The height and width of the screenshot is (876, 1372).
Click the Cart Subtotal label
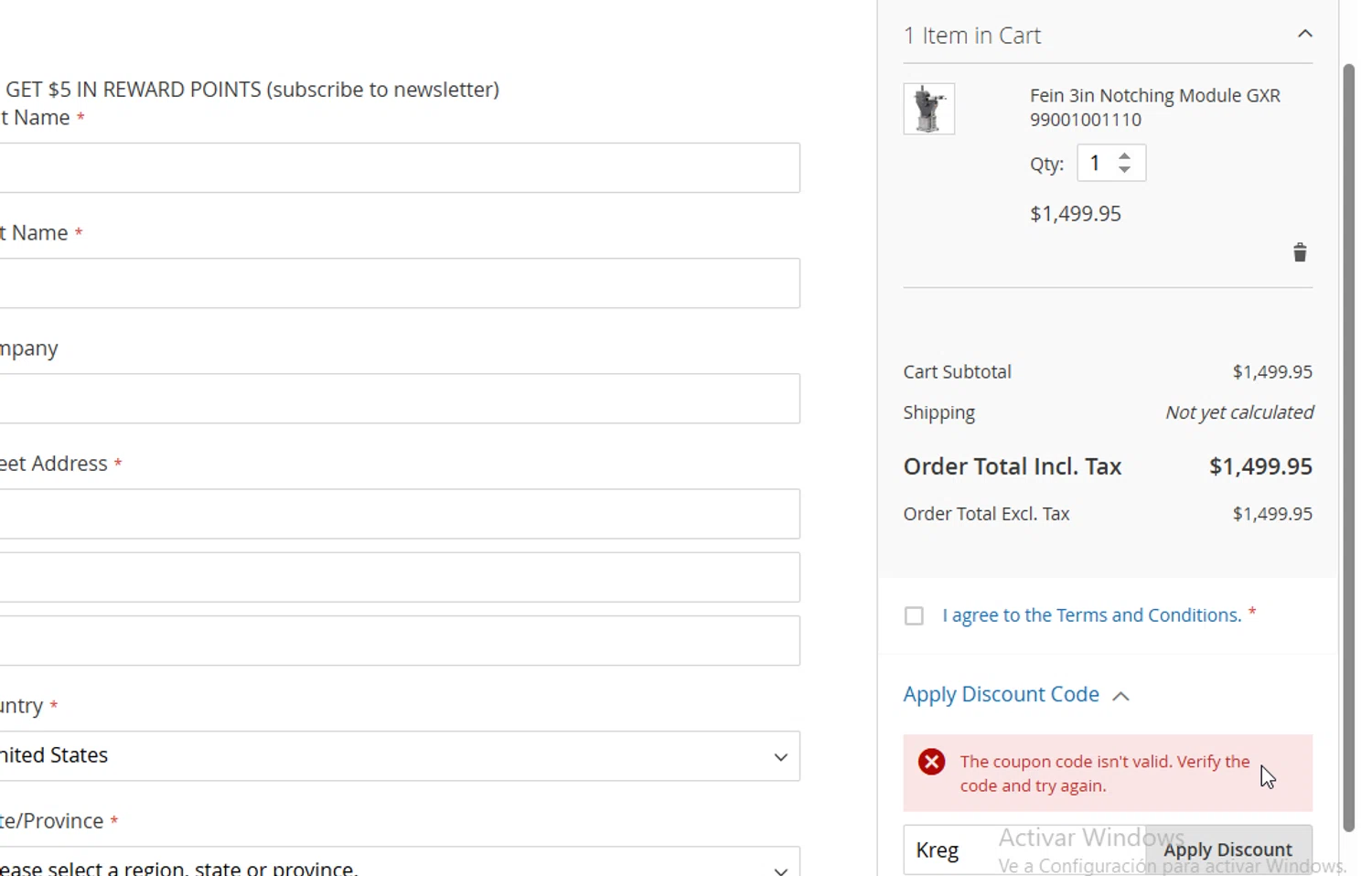[x=958, y=372]
